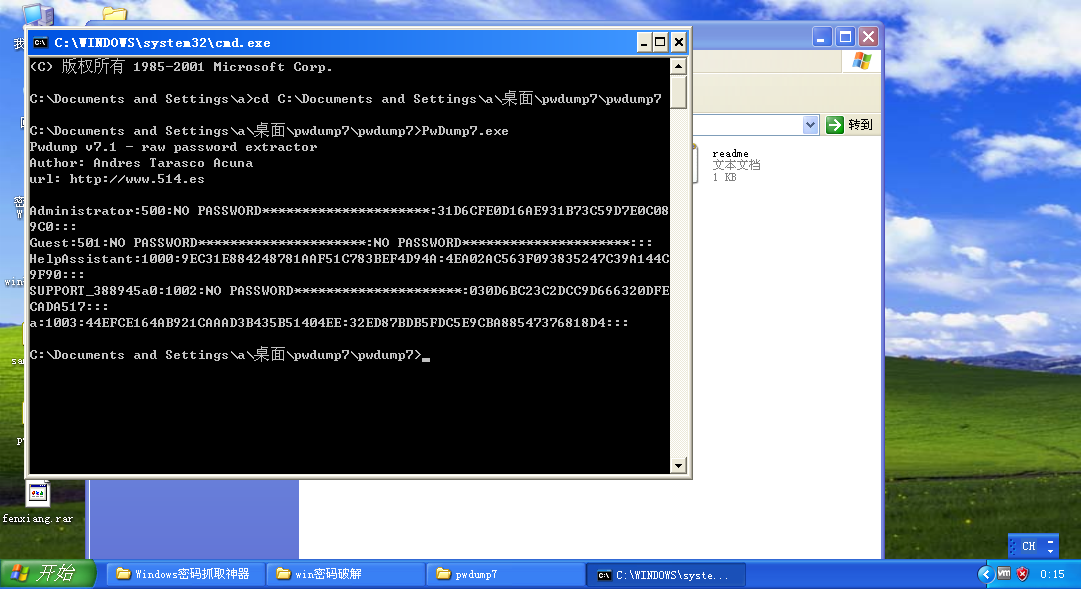Image resolution: width=1081 pixels, height=589 pixels.
Task: Close the cmd.exe window
Action: point(678,43)
